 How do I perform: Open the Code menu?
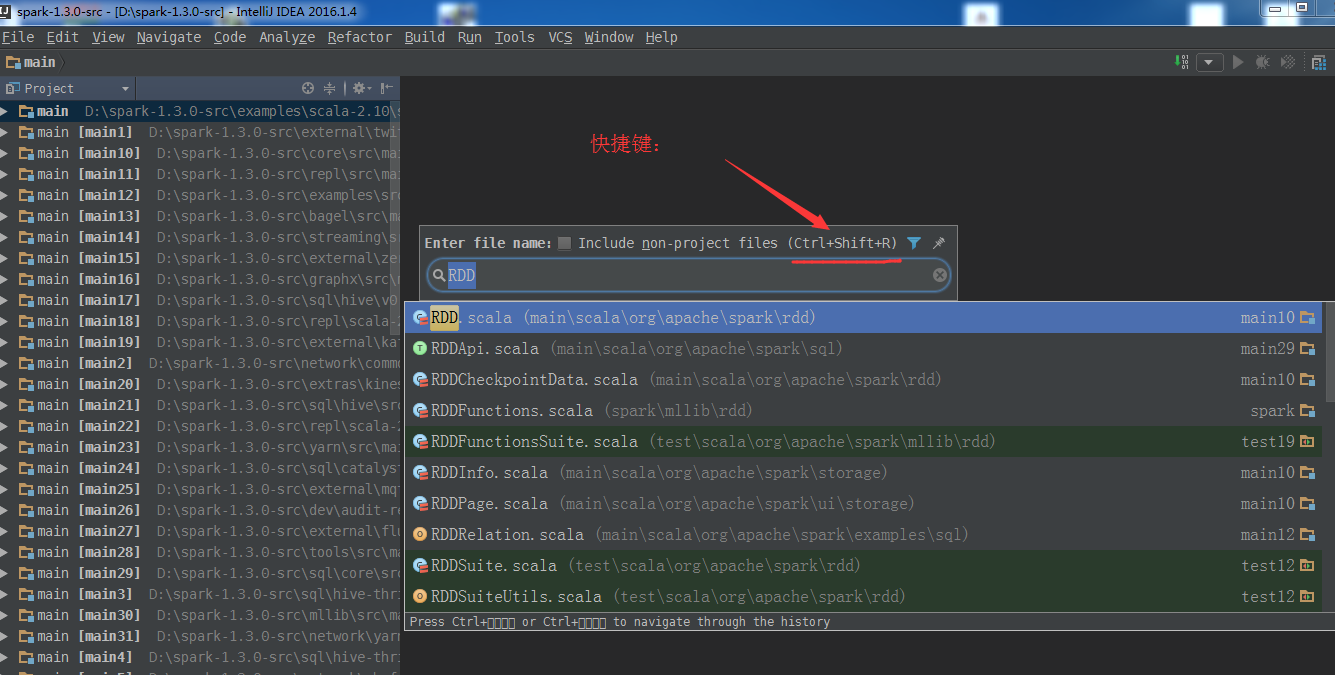[x=230, y=37]
